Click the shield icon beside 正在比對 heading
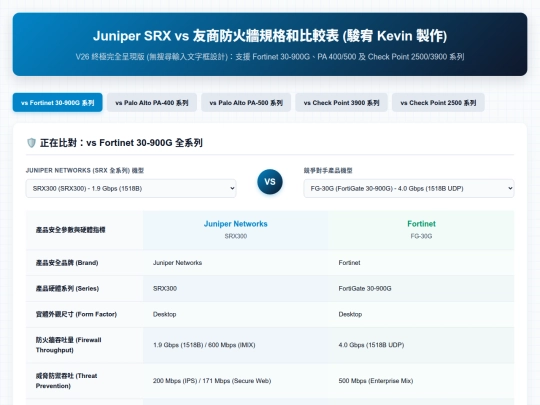540x405 pixels. [31, 143]
